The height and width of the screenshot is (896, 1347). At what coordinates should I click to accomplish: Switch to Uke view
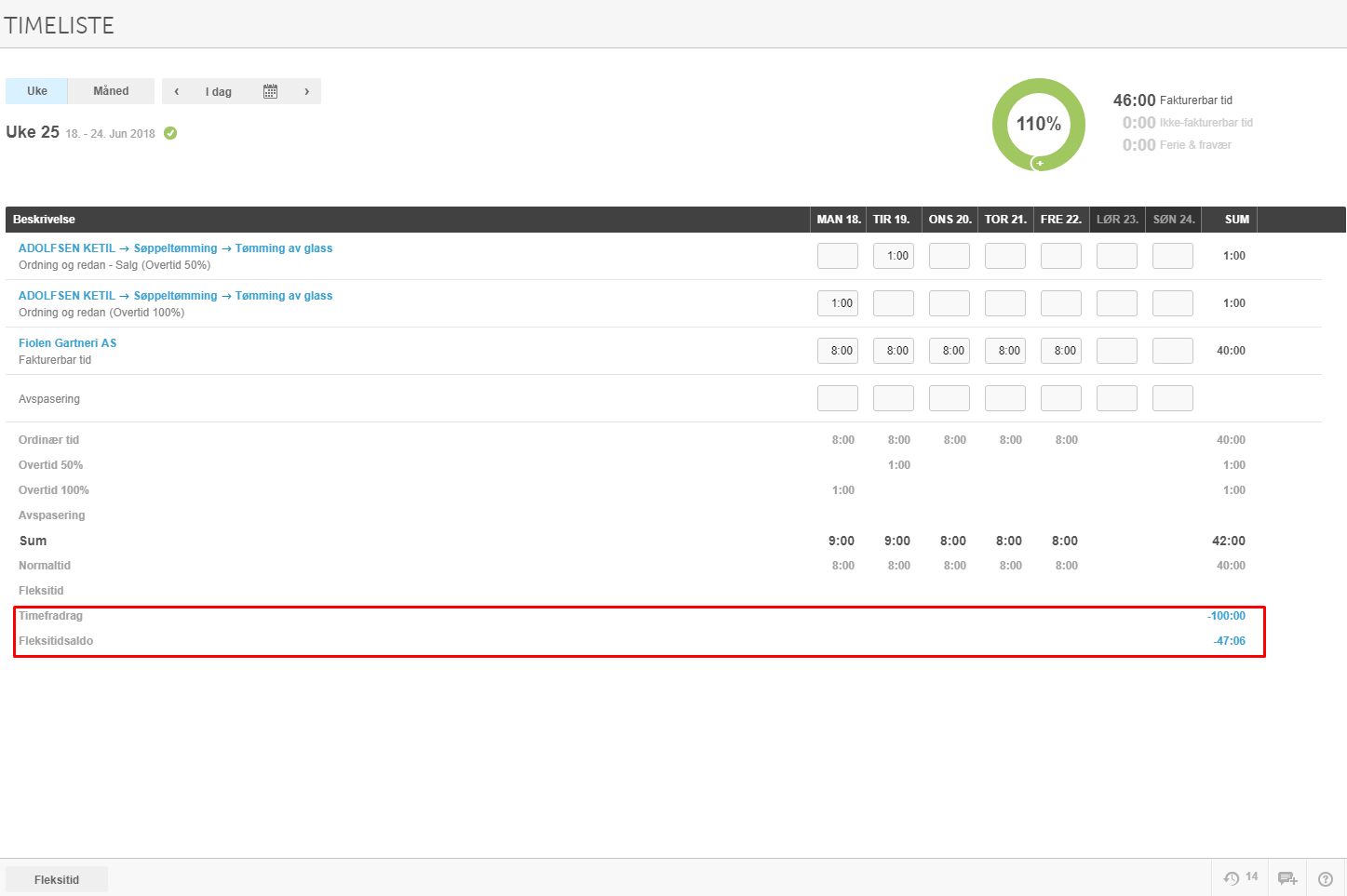[37, 91]
